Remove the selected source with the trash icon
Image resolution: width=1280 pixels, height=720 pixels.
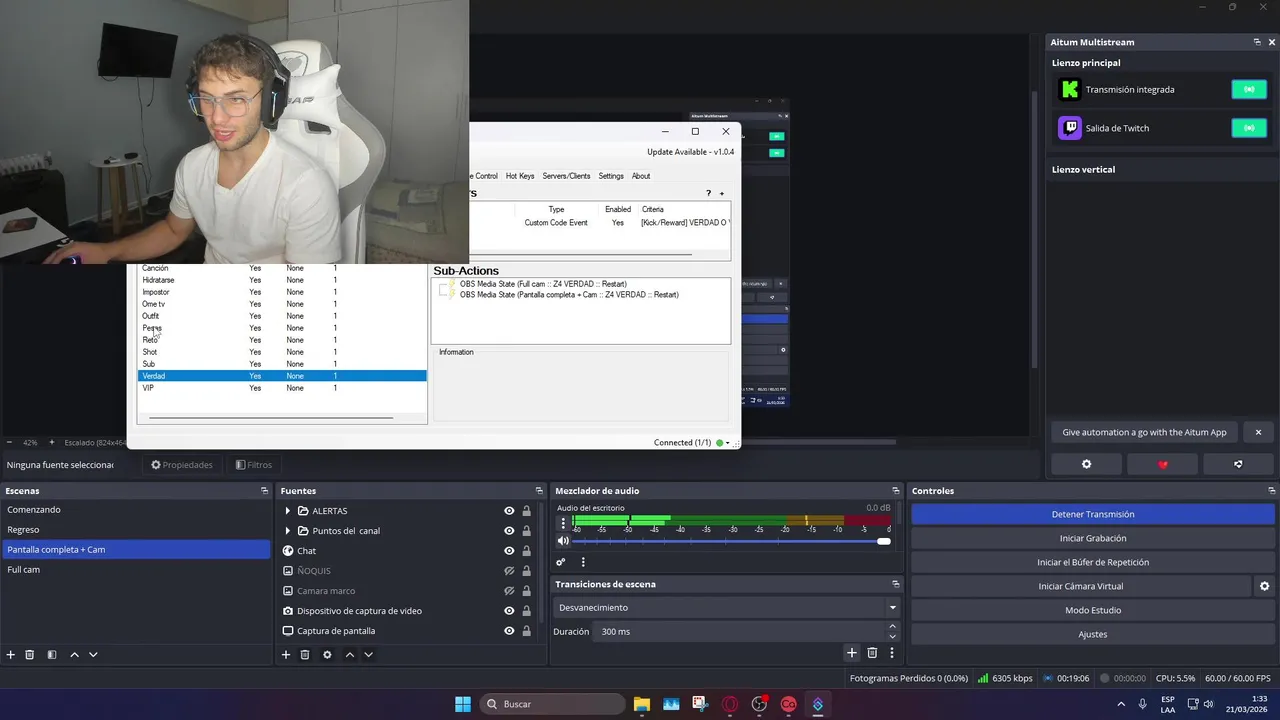[305, 654]
